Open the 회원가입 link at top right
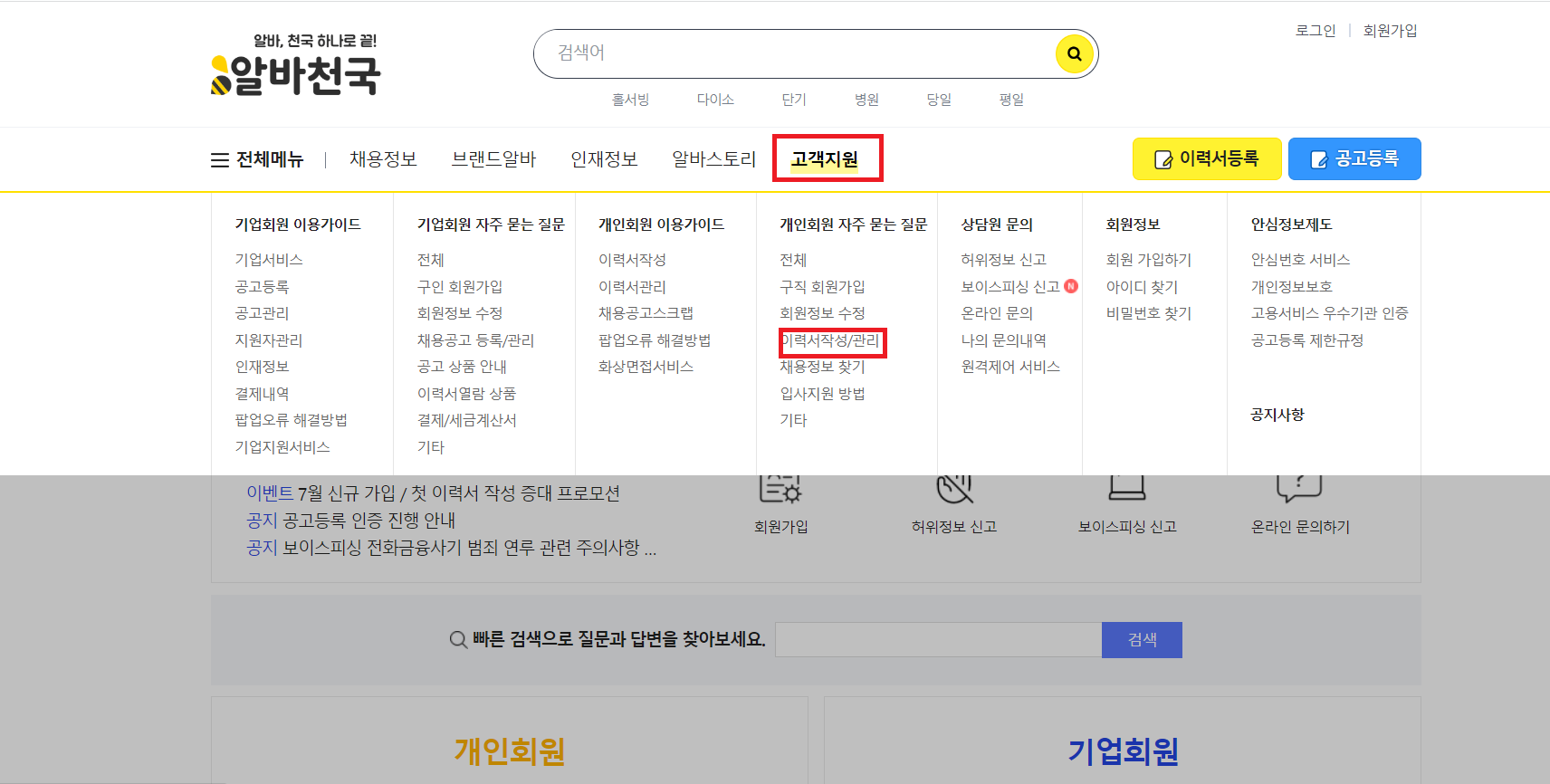Viewport: 1550px width, 784px height. [x=1390, y=31]
